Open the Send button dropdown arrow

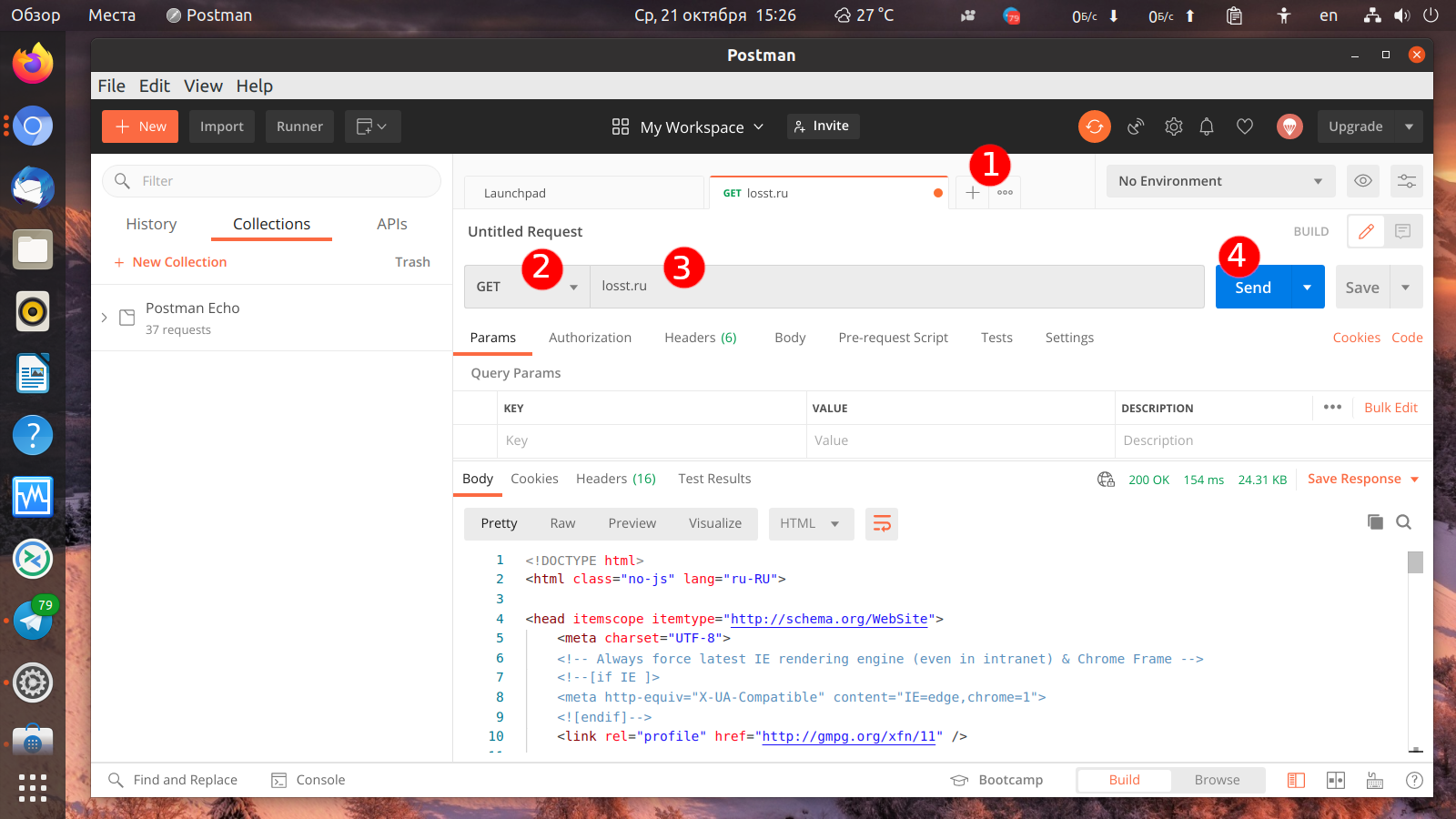click(x=1307, y=288)
